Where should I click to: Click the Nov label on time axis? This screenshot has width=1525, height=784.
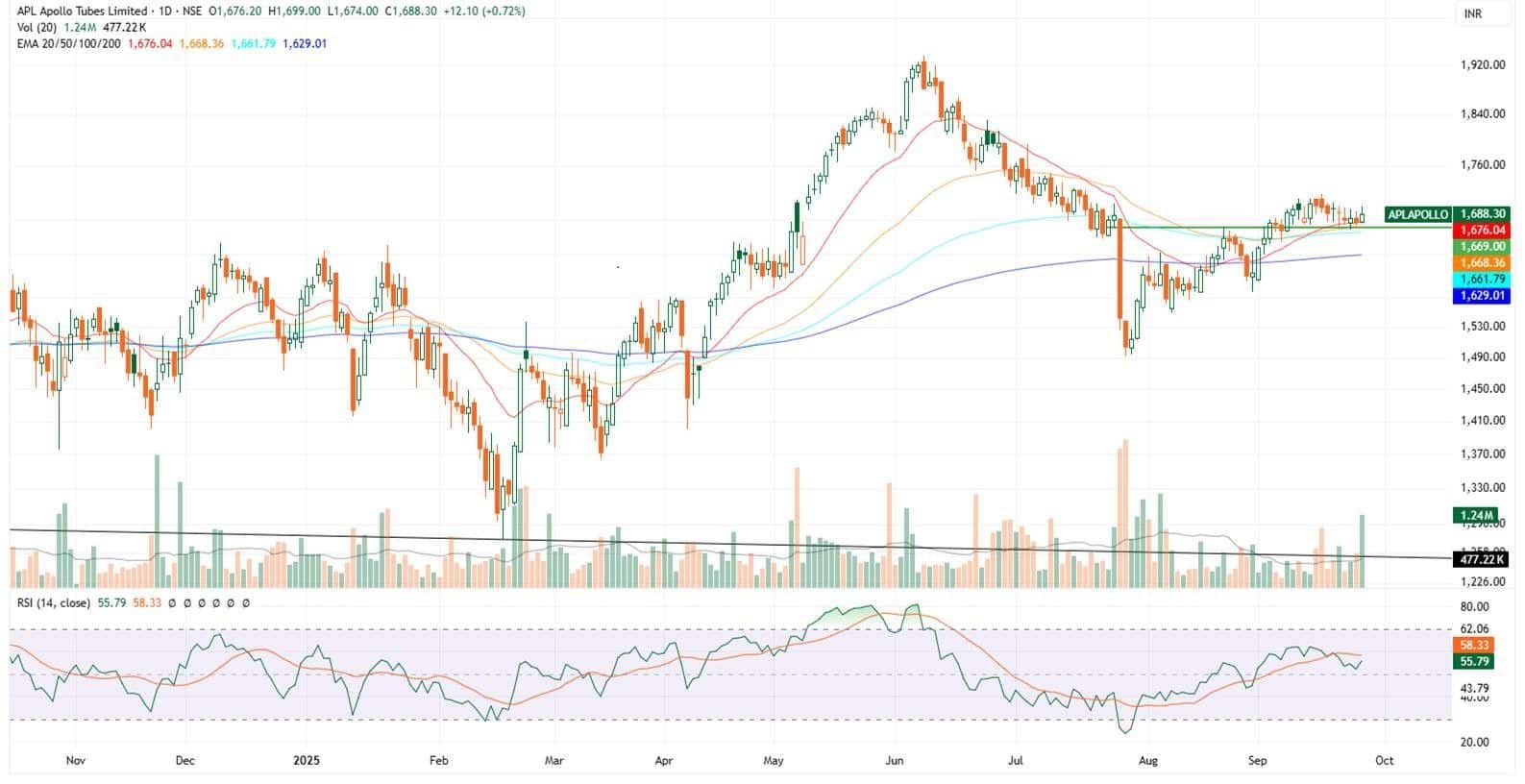[x=75, y=761]
